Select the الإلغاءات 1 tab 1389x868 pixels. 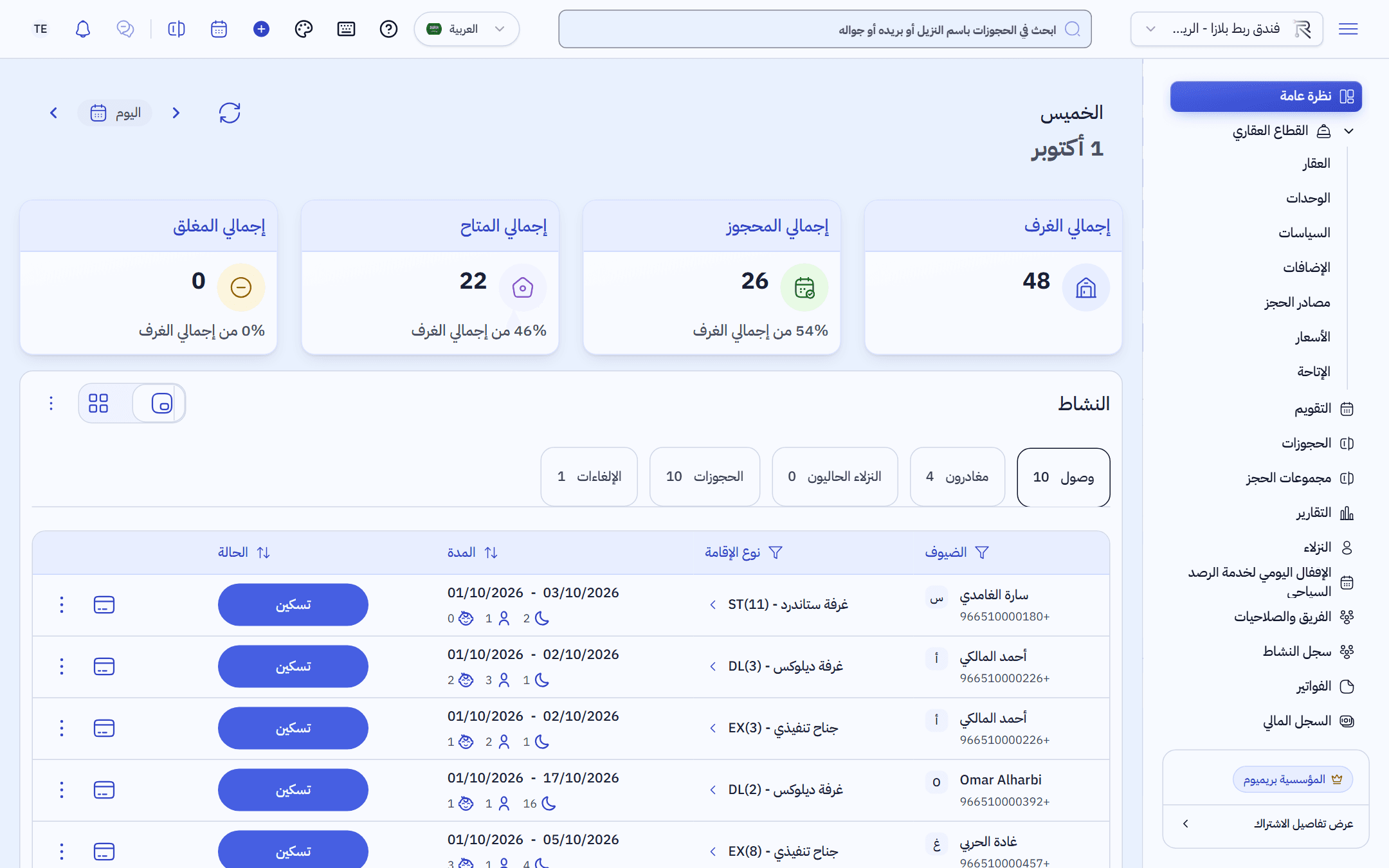(x=589, y=477)
